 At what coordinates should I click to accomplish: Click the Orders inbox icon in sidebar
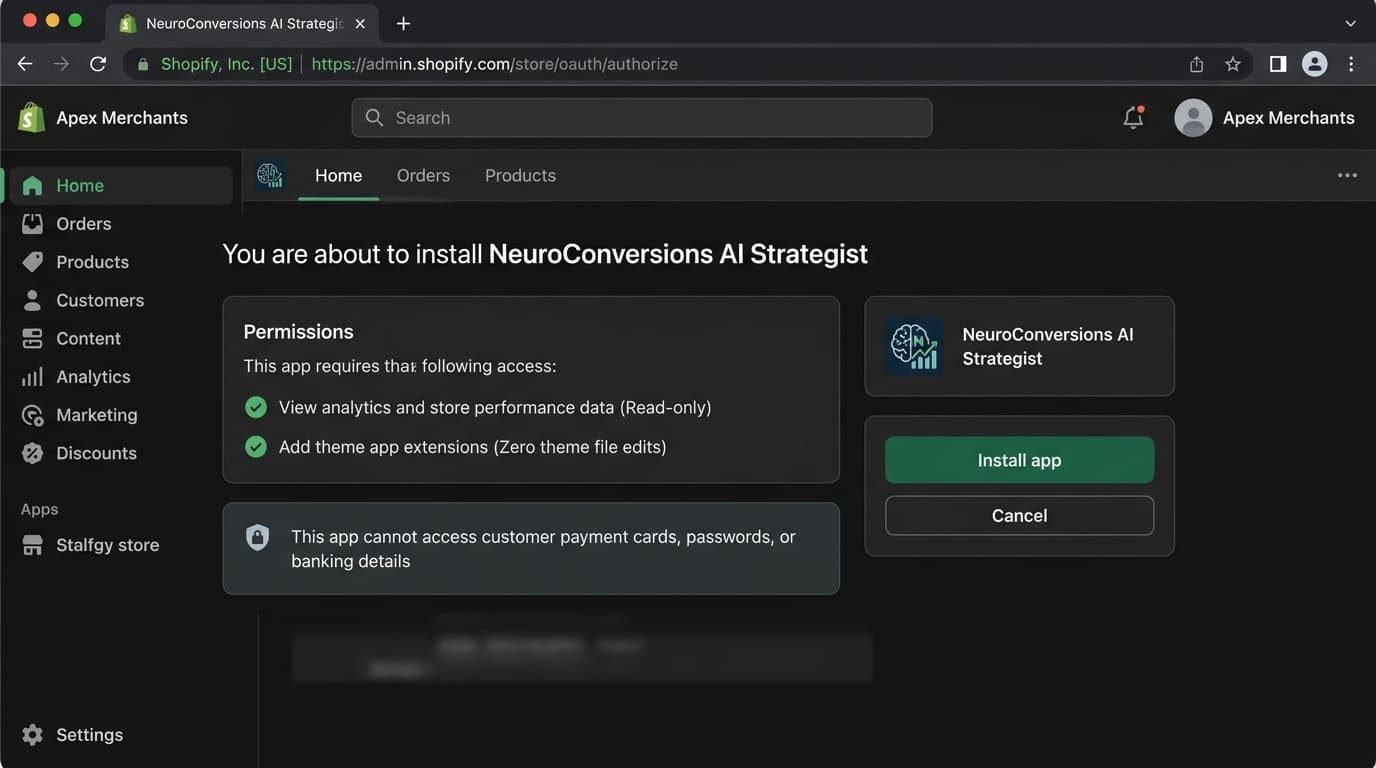[x=32, y=224]
